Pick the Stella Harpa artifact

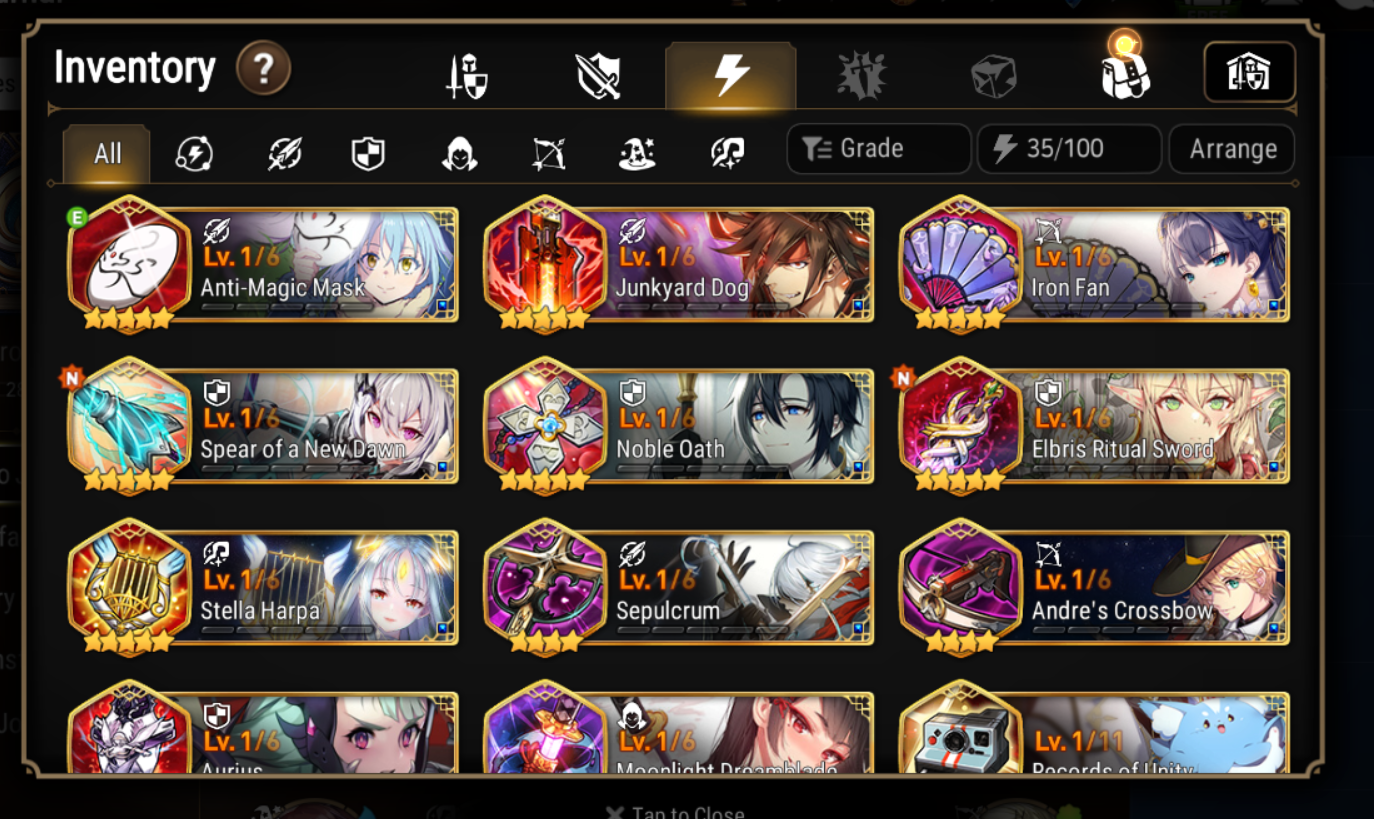point(264,588)
